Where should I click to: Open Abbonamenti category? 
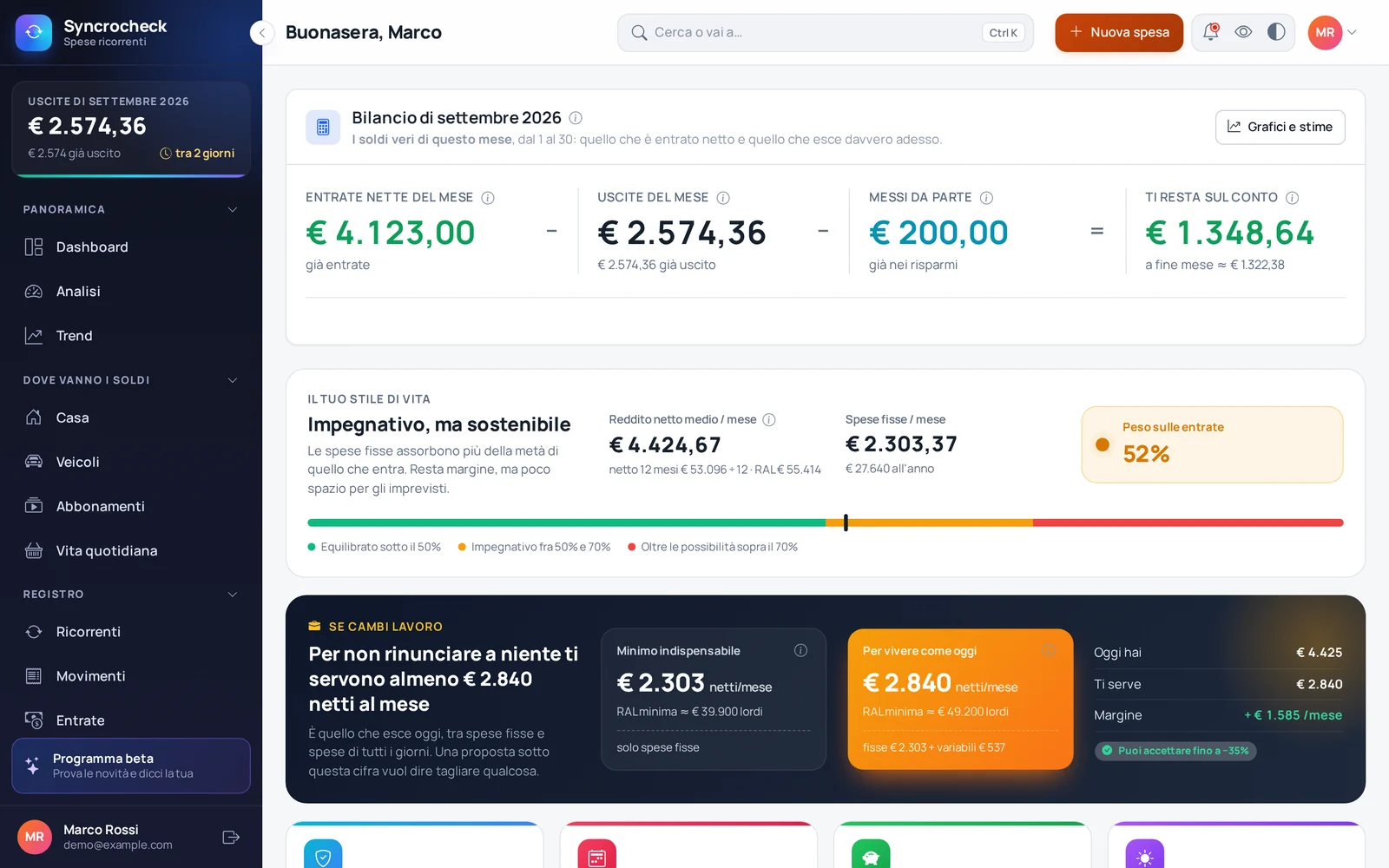(130, 507)
